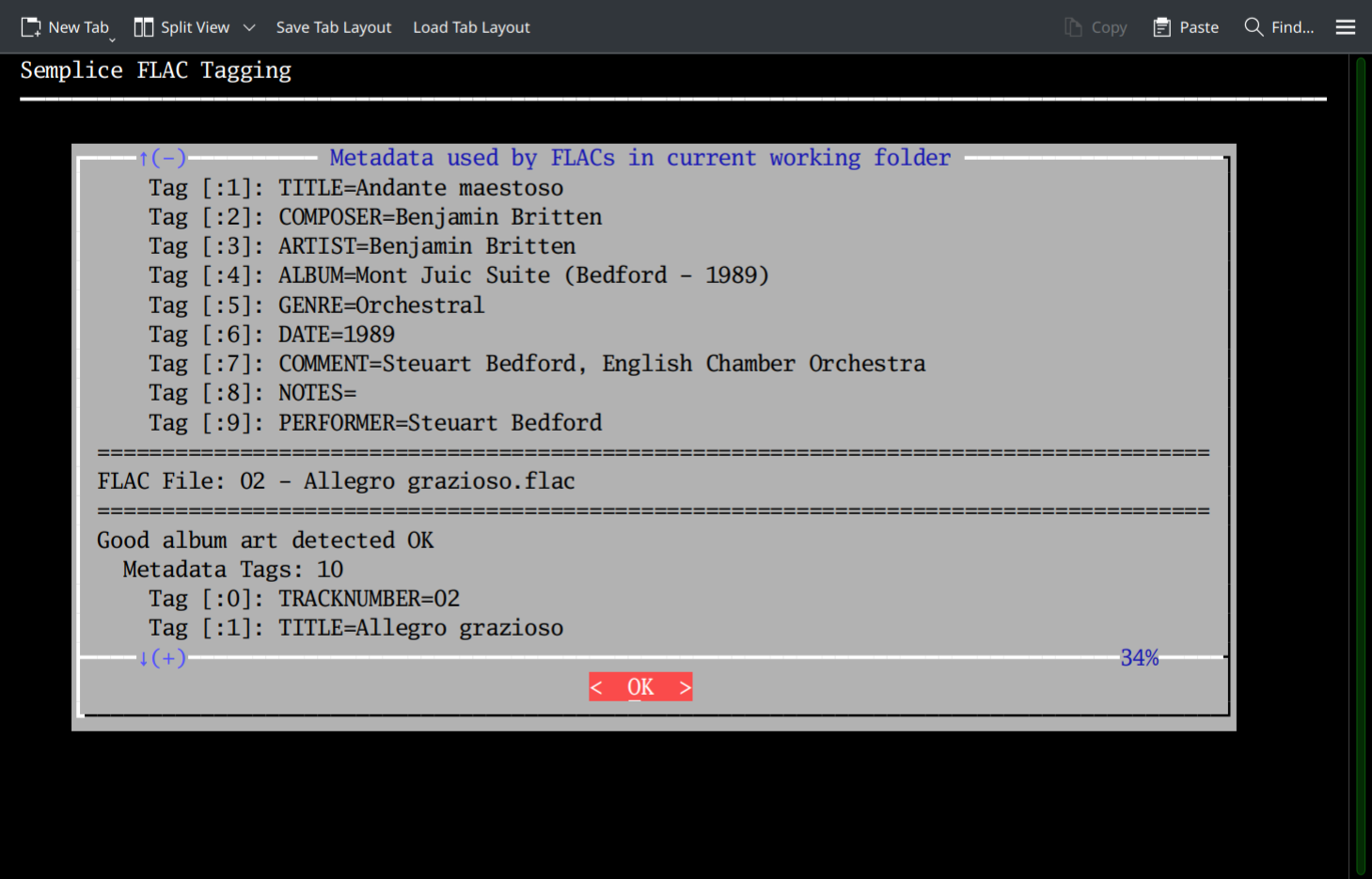Click the Find magnifier icon
This screenshot has height=879, width=1372.
point(1254,26)
